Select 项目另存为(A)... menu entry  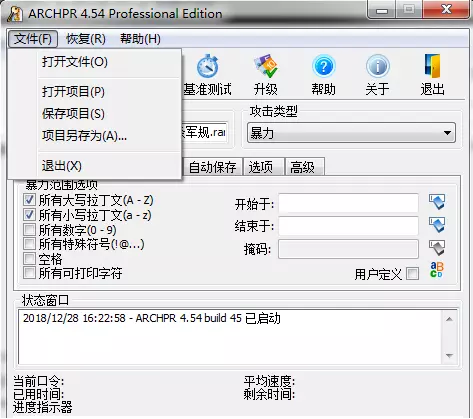[95, 136]
